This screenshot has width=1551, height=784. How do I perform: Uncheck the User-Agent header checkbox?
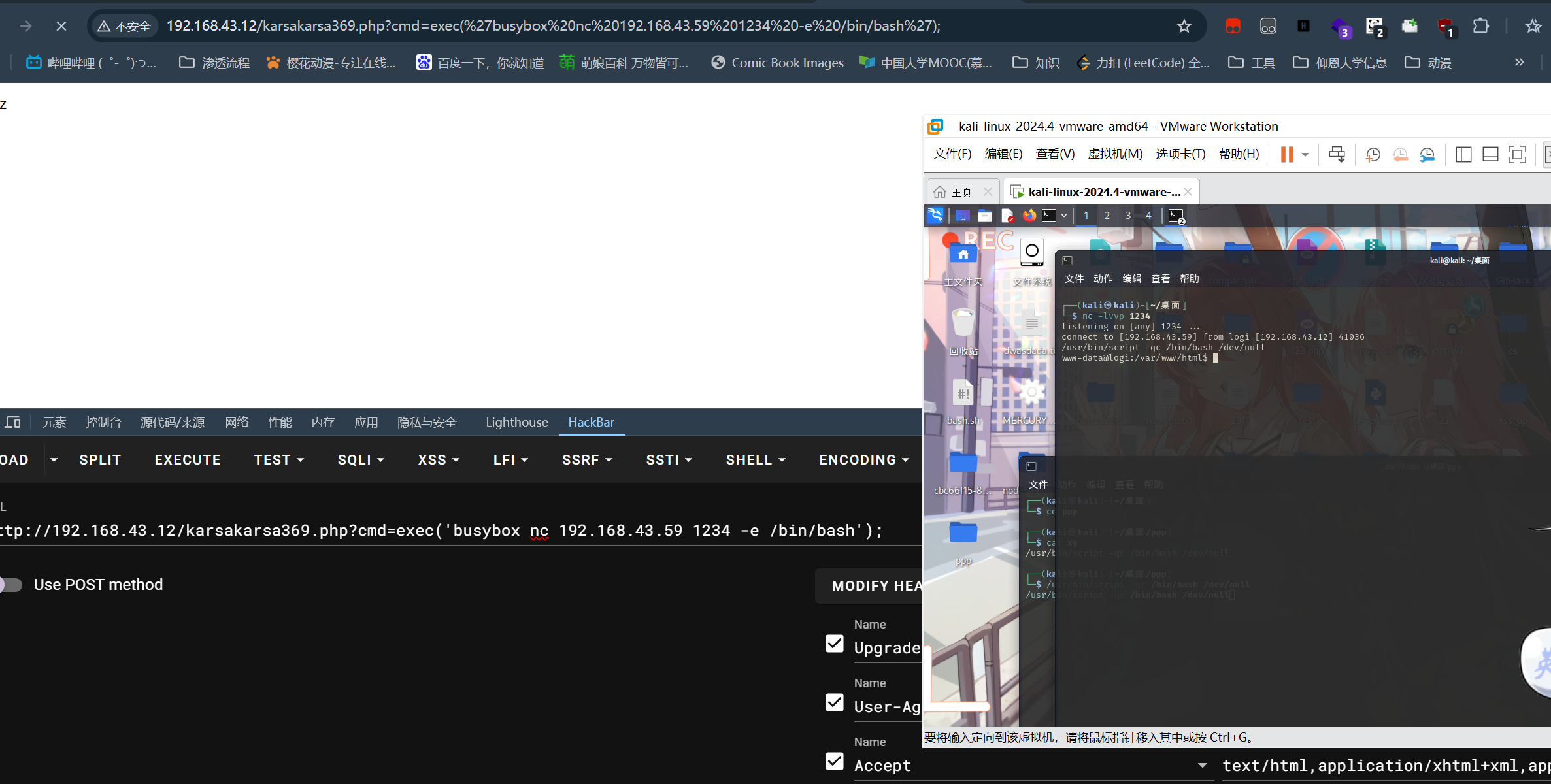tap(835, 702)
